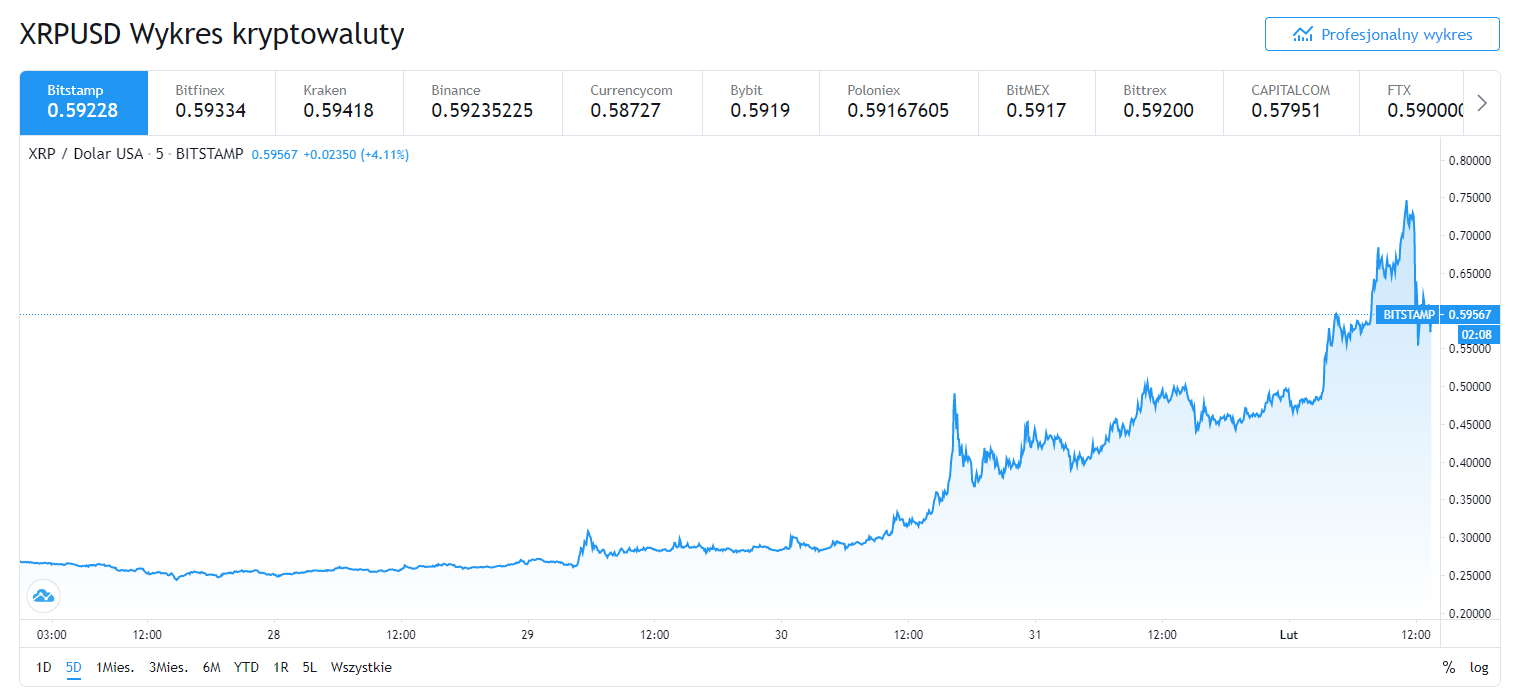Select the BitMEX exchange tab

point(1037,103)
